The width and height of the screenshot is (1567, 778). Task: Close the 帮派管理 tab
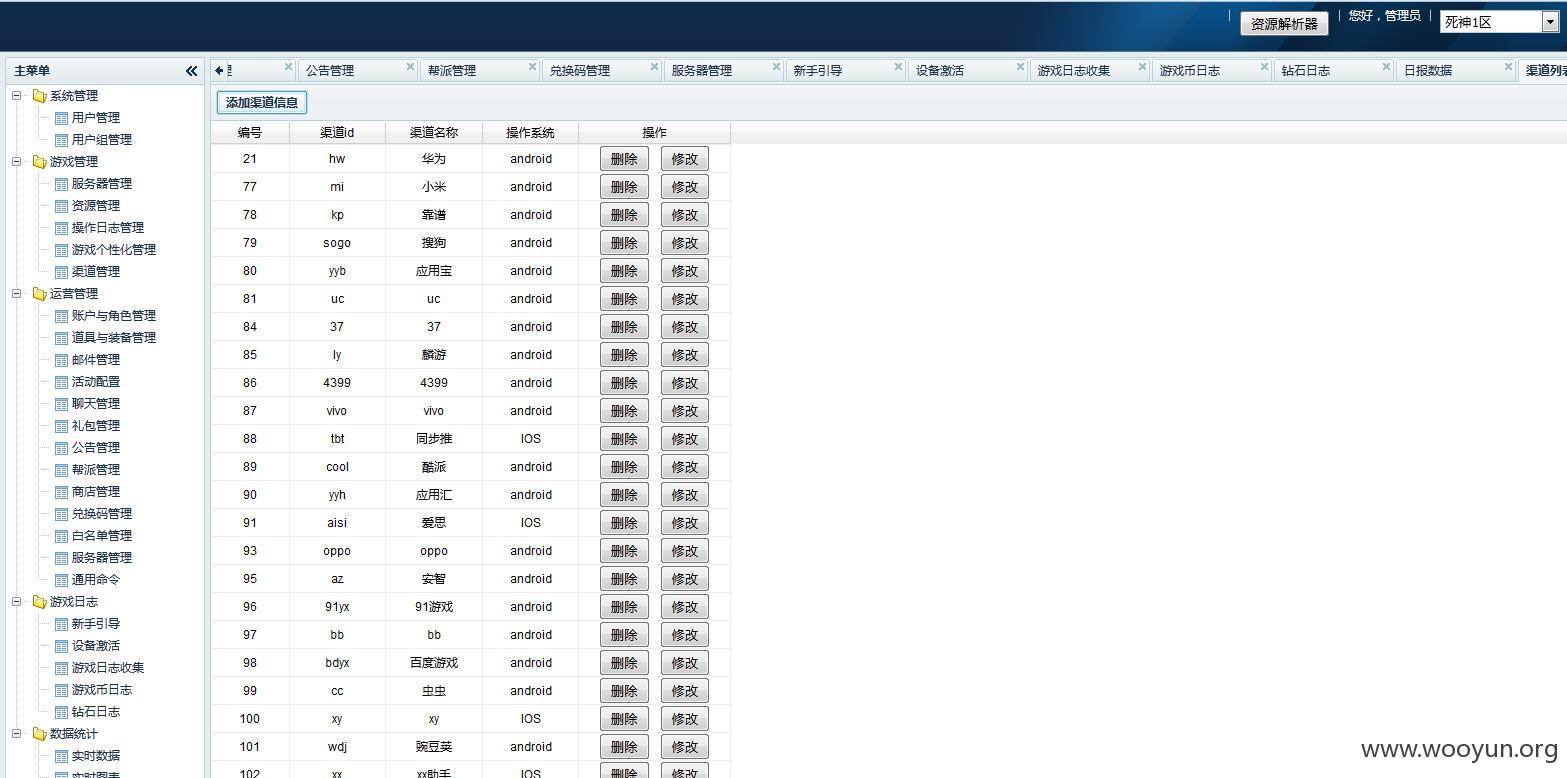[x=532, y=67]
